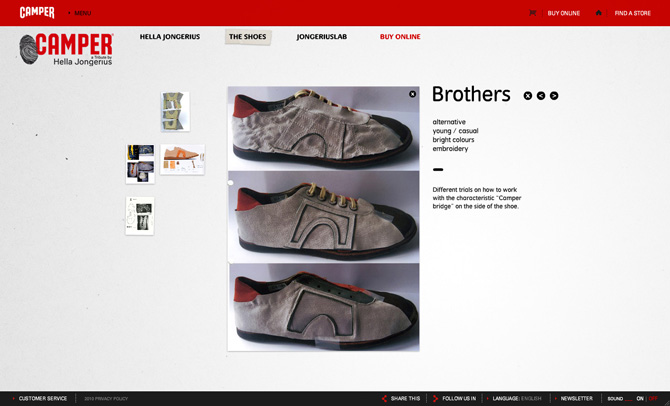Go to next shoe with right arrow icon
Viewport: 670px width, 406px height.
[554, 96]
